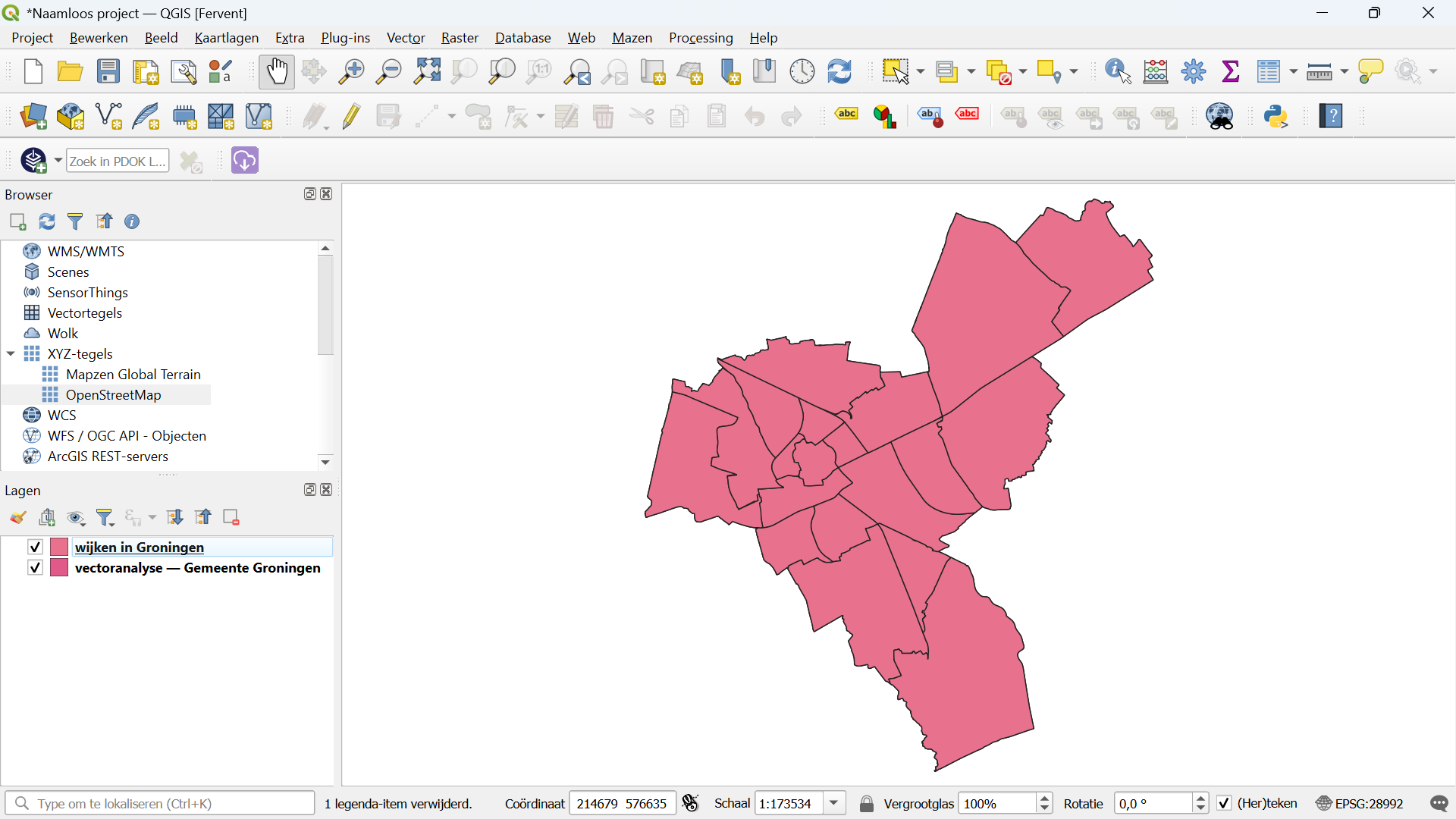This screenshot has height=819, width=1456.
Task: Click the Save Project floppy icon
Action: tap(108, 72)
